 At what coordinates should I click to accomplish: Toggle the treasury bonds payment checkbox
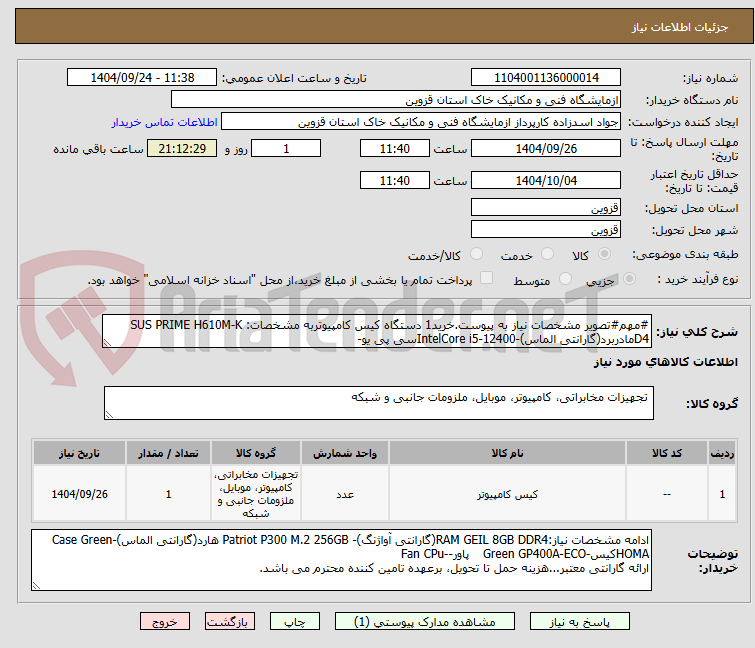pos(487,279)
